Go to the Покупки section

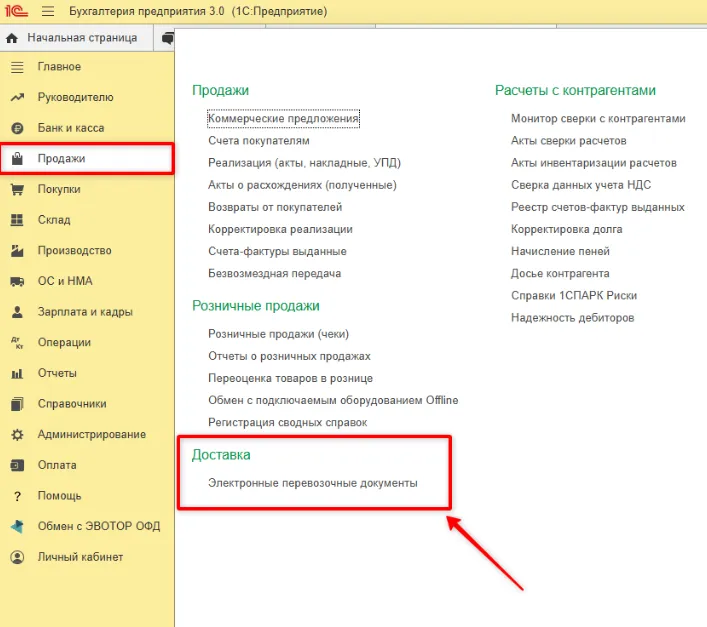59,189
